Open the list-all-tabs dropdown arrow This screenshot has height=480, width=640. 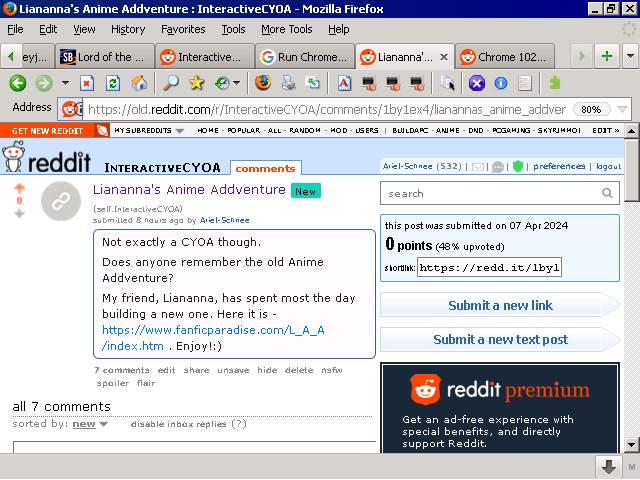tap(630, 56)
